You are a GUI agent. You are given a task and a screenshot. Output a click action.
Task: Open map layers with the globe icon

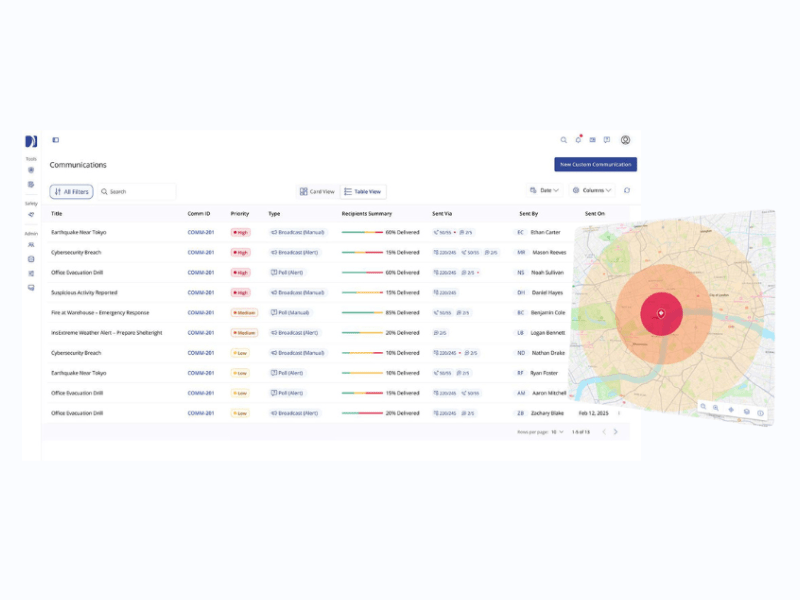746,410
